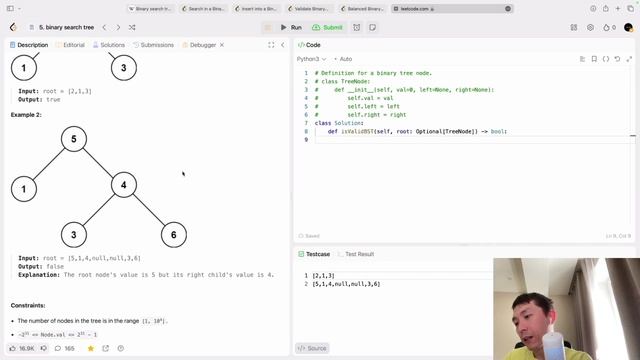Dislike the problem with thumbs-down
Image resolution: width=640 pixels, height=360 pixels.
[44, 348]
